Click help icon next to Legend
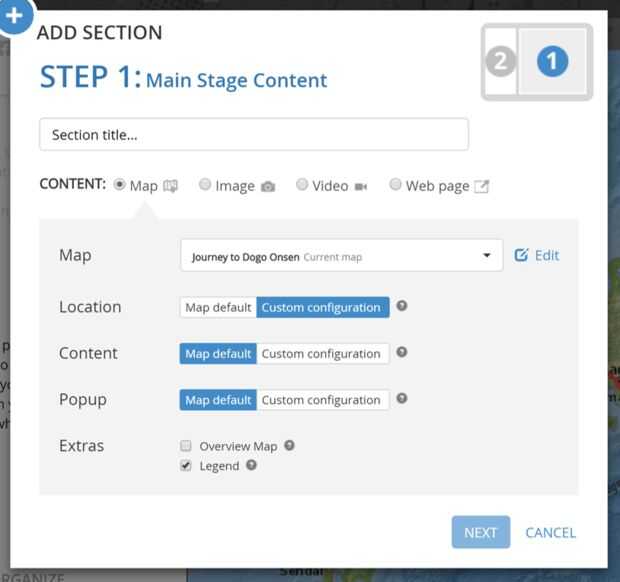Image resolution: width=620 pixels, height=582 pixels. pyautogui.click(x=252, y=465)
